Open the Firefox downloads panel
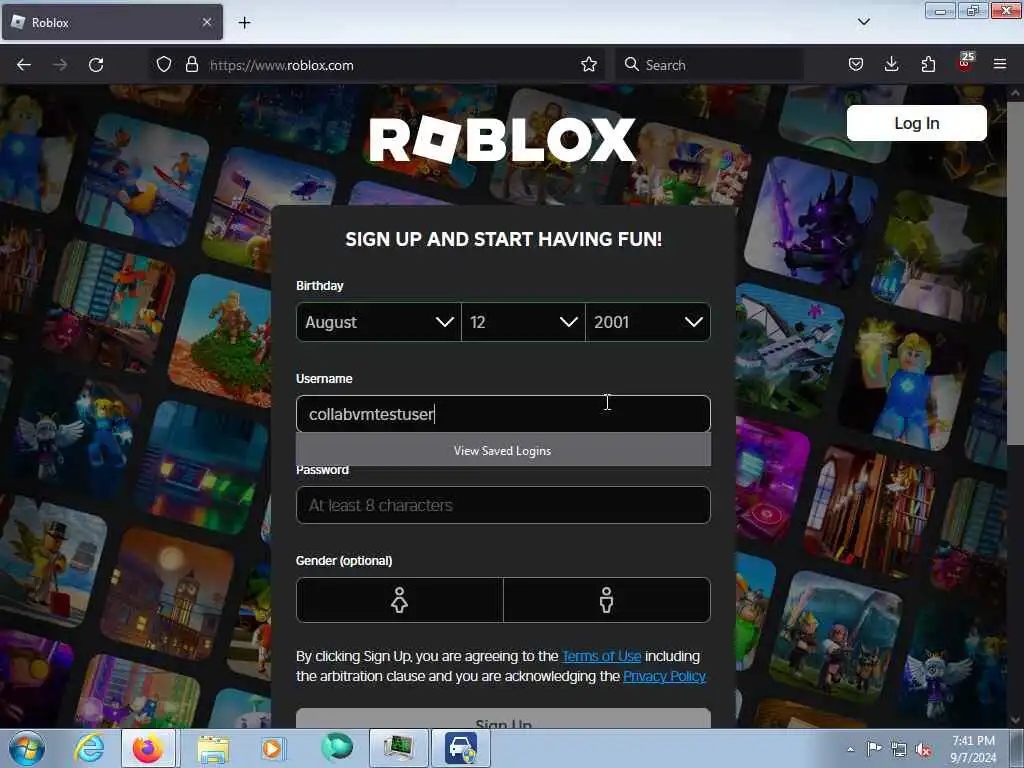1024x768 pixels. click(x=891, y=64)
